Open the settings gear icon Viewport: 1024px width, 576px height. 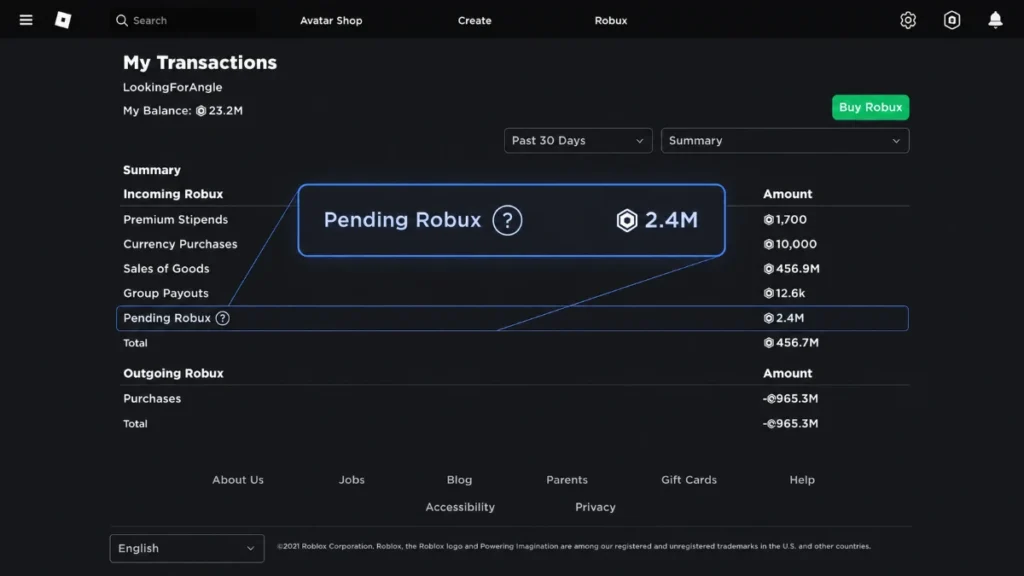[x=908, y=20]
